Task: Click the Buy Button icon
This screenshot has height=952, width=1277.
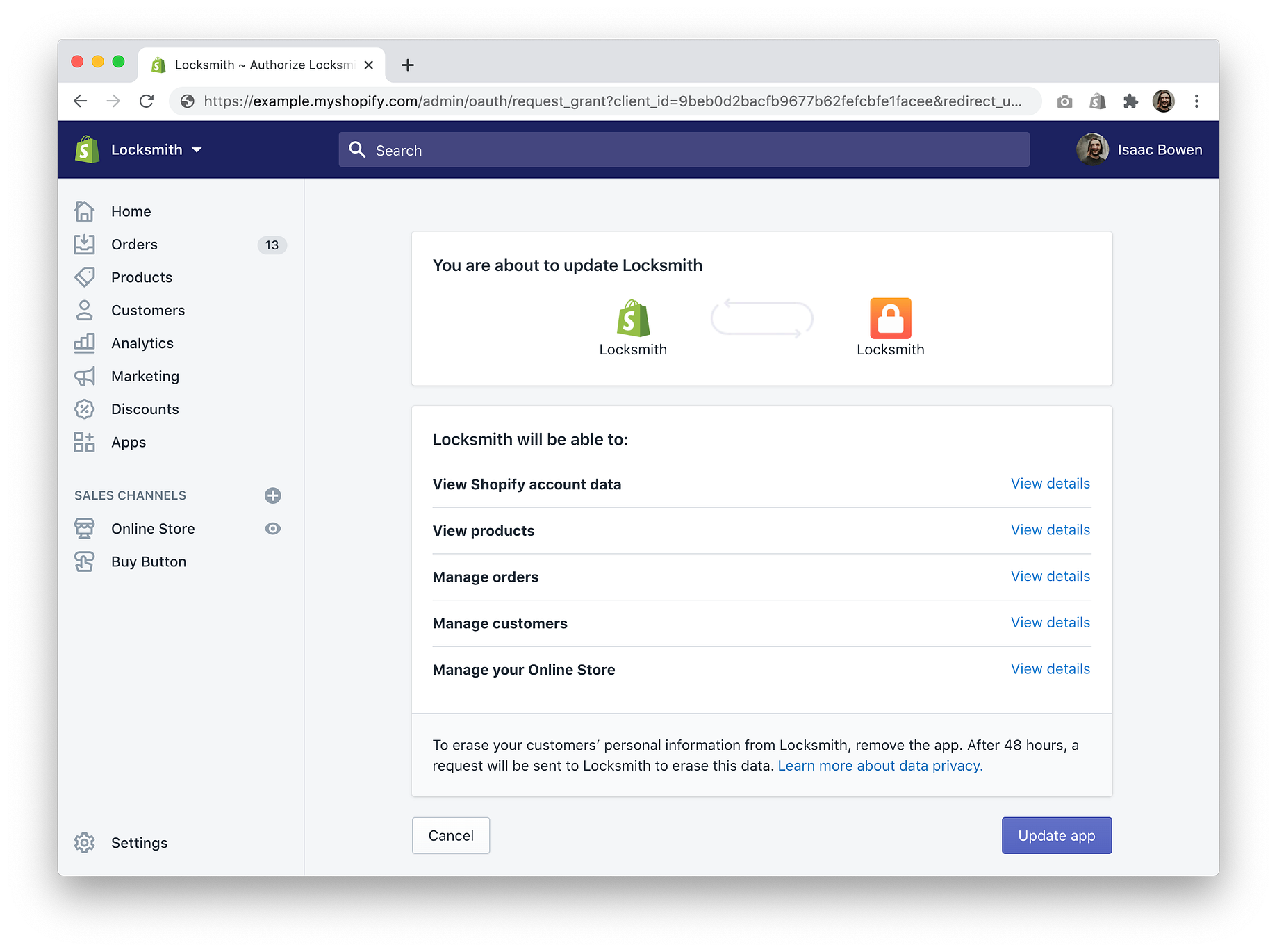Action: (x=85, y=561)
